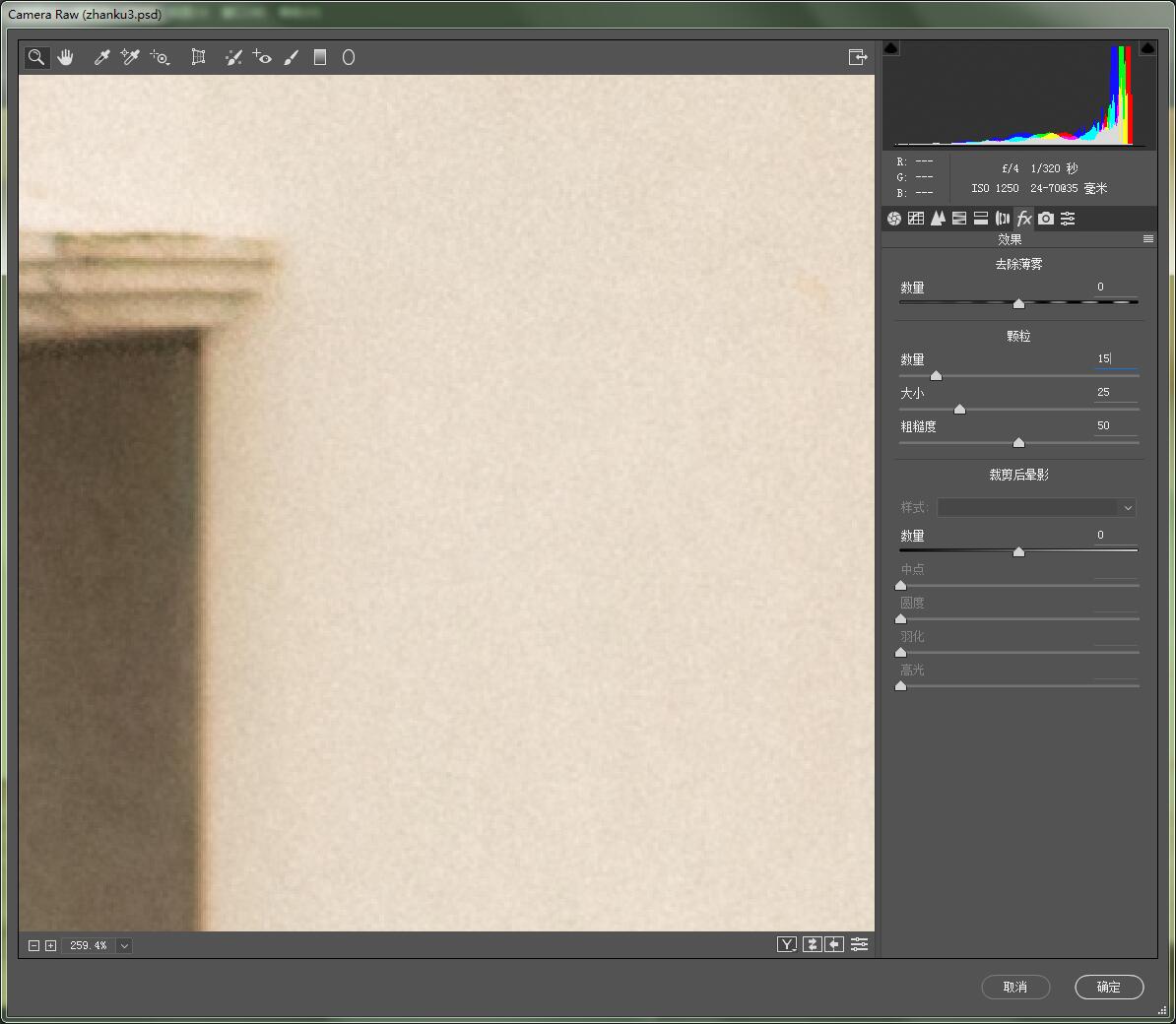
Task: Select the Hand tool
Action: click(65, 57)
